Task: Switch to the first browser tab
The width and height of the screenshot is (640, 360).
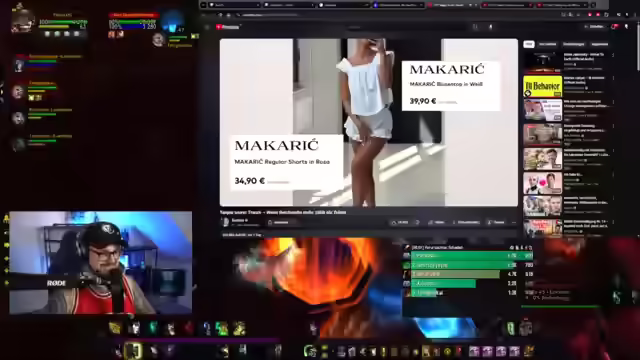Action: coord(234,5)
